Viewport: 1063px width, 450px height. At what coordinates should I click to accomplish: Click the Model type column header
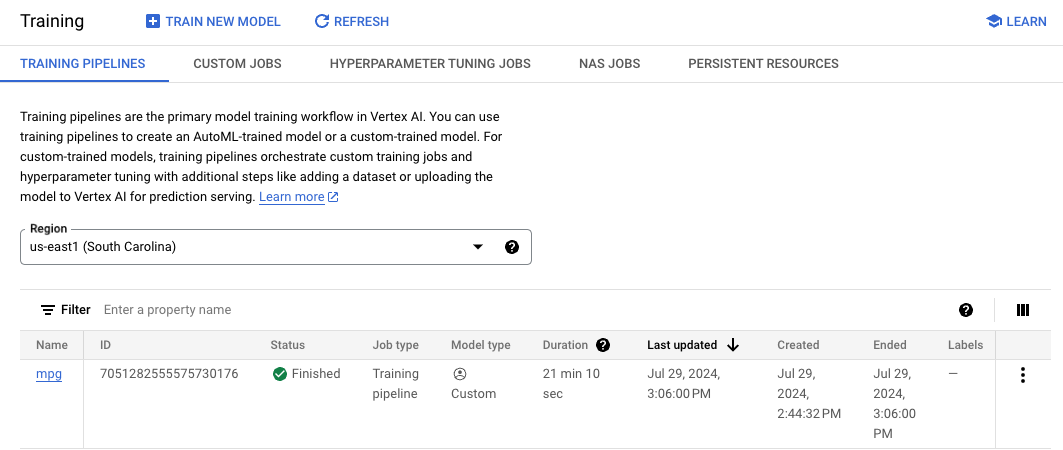pyautogui.click(x=481, y=345)
